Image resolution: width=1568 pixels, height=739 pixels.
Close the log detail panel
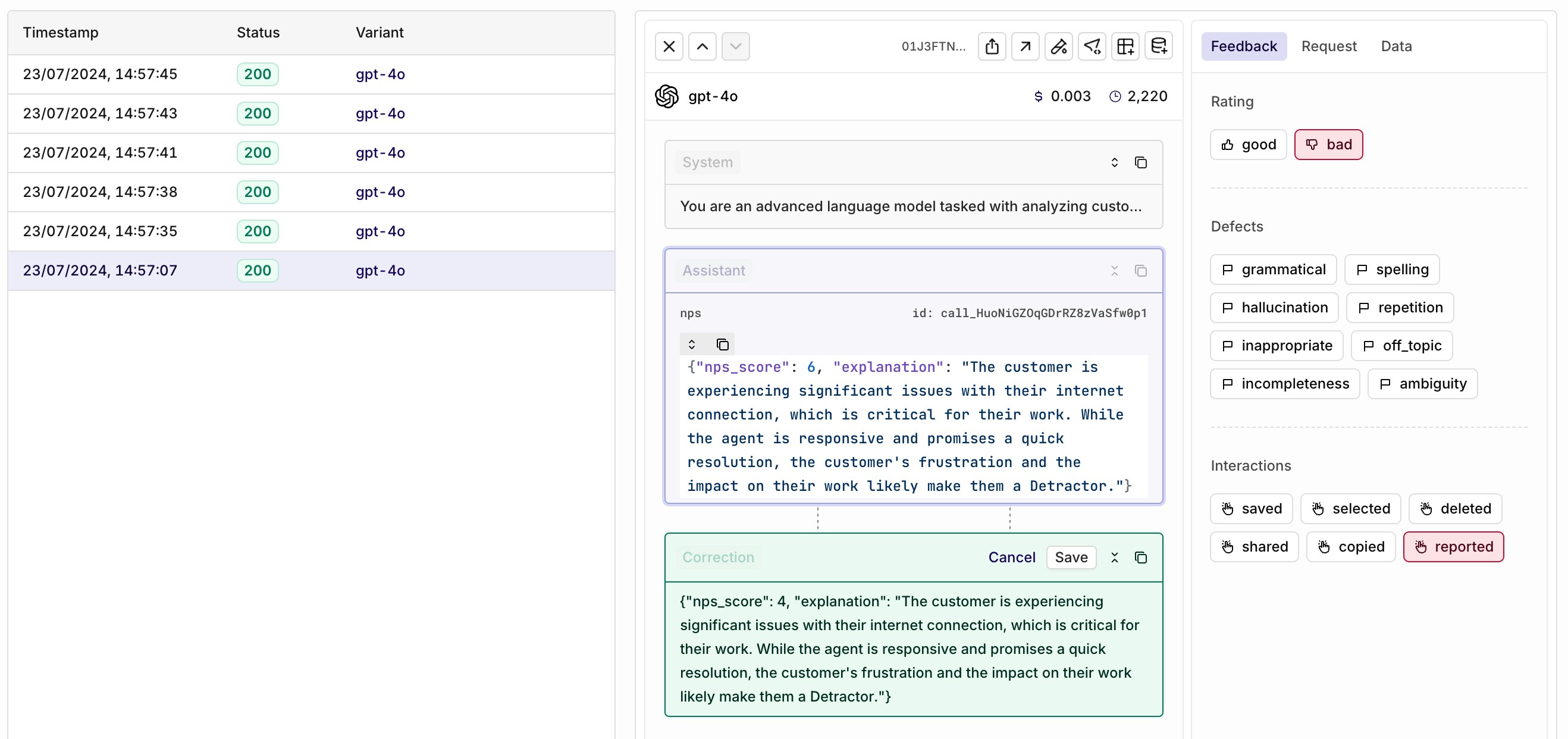pos(669,46)
